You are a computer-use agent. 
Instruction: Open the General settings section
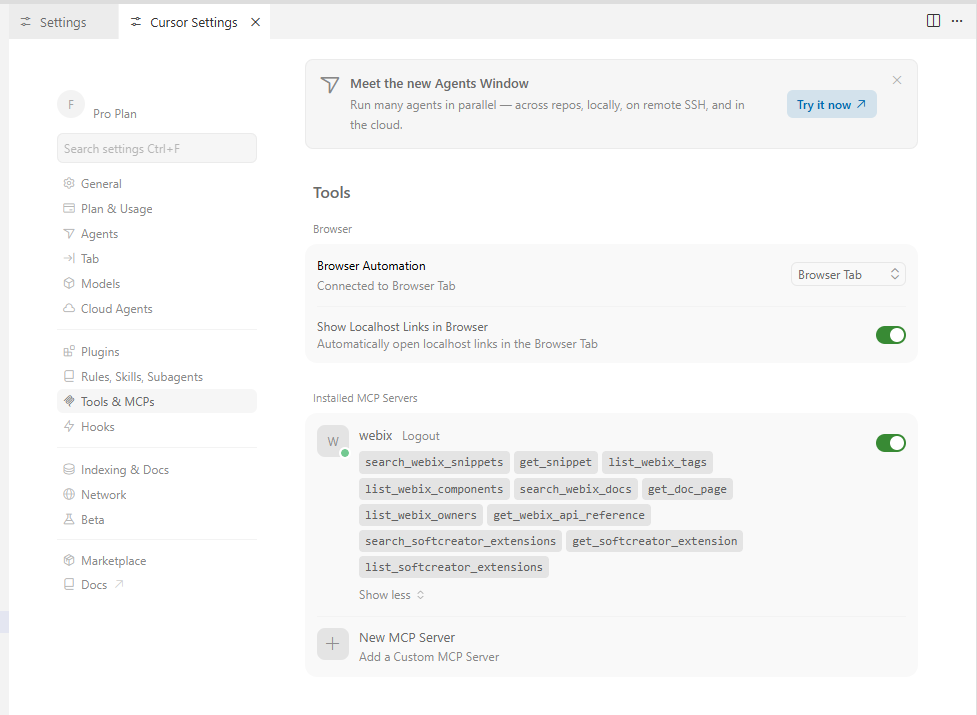(156, 184)
